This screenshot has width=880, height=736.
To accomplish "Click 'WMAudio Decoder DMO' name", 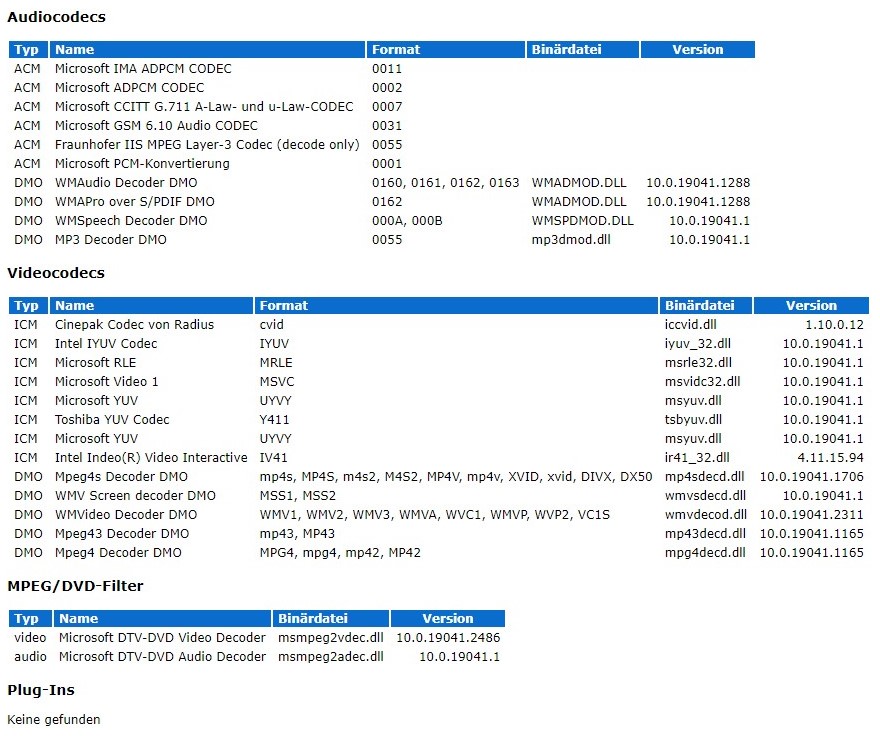I will [126, 183].
